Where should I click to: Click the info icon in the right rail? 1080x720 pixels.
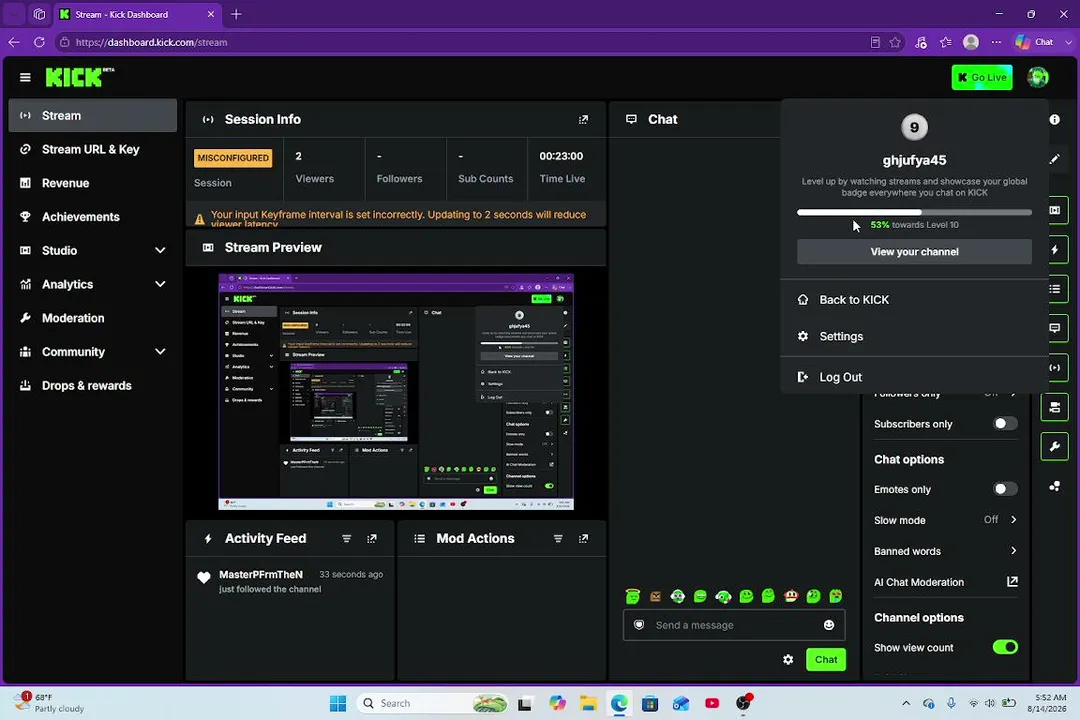click(x=1055, y=119)
